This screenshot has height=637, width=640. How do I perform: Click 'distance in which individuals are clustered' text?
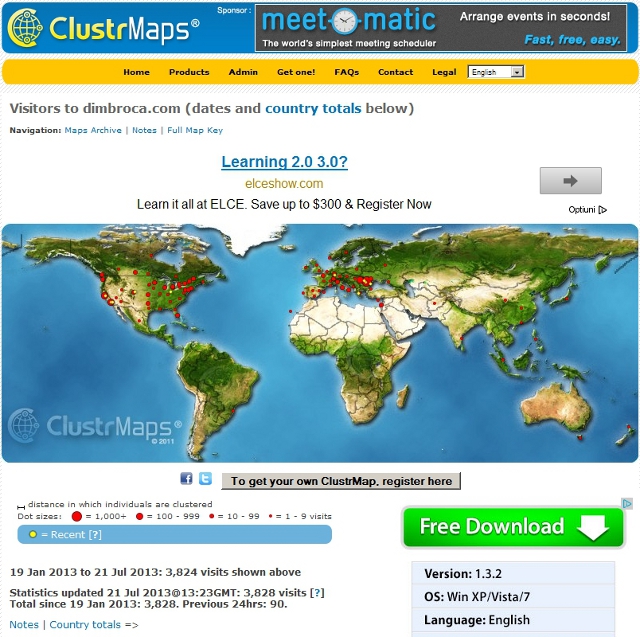click(x=120, y=504)
